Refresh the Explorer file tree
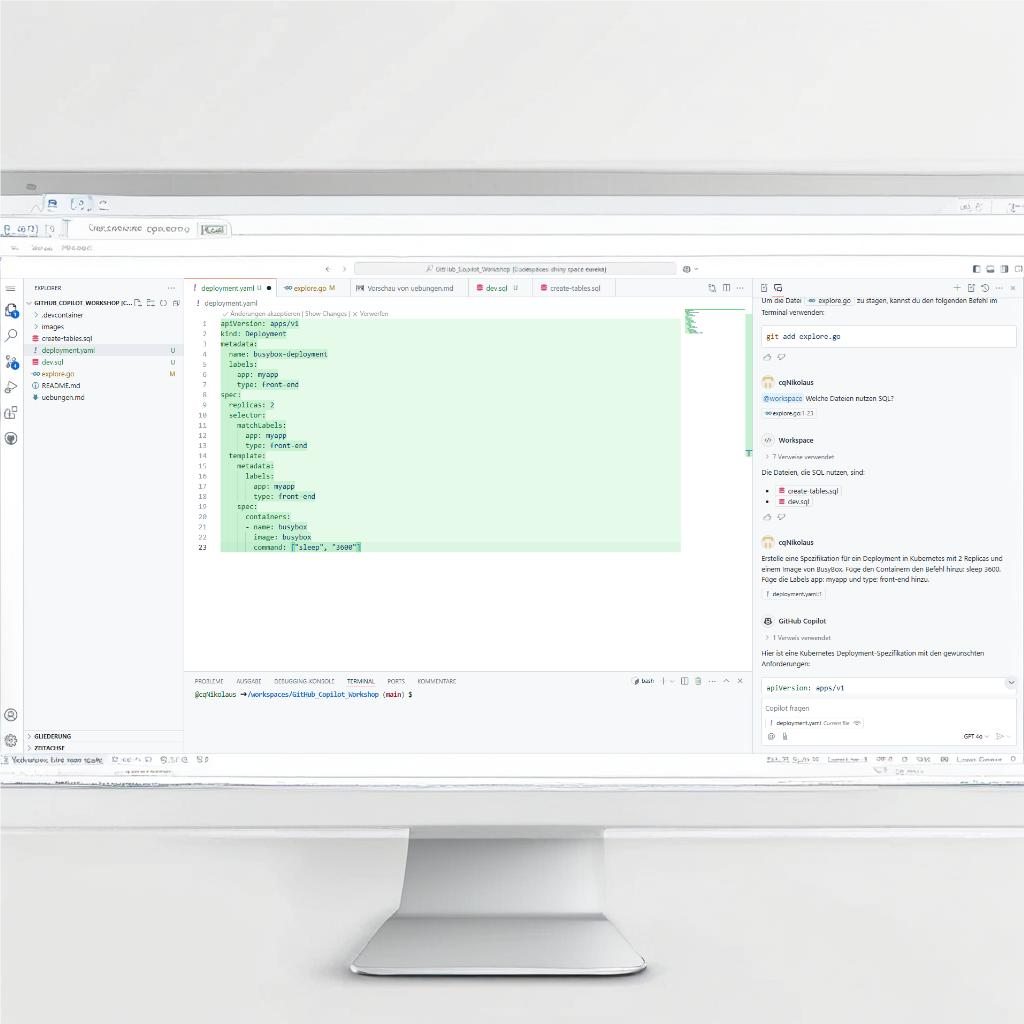The height and width of the screenshot is (1024, 1024). pos(163,303)
